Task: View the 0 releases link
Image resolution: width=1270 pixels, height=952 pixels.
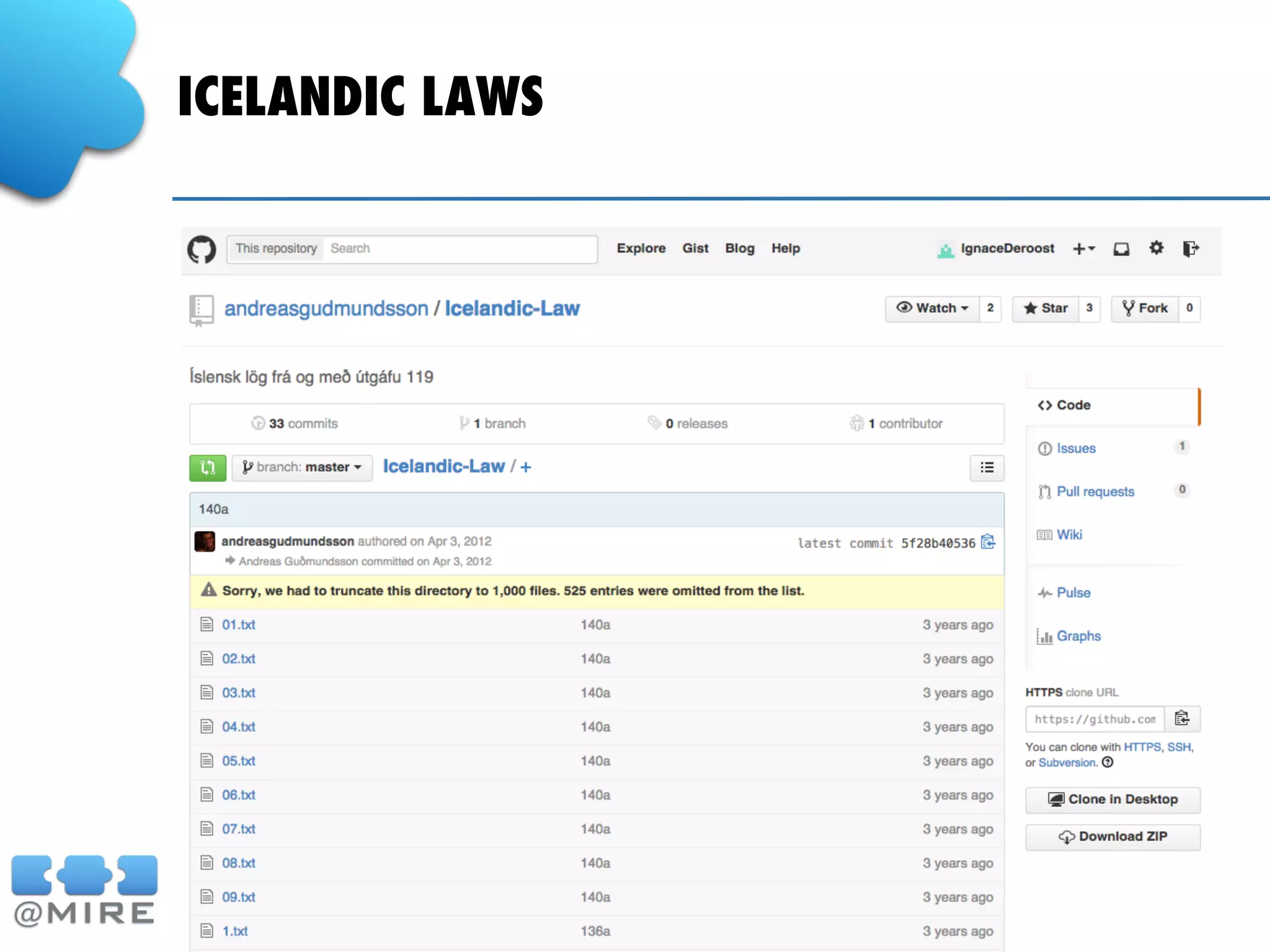Action: 688,423
